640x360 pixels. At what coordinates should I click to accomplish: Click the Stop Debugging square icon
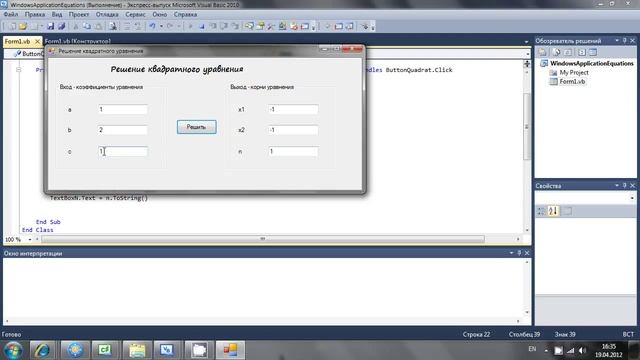click(202, 27)
